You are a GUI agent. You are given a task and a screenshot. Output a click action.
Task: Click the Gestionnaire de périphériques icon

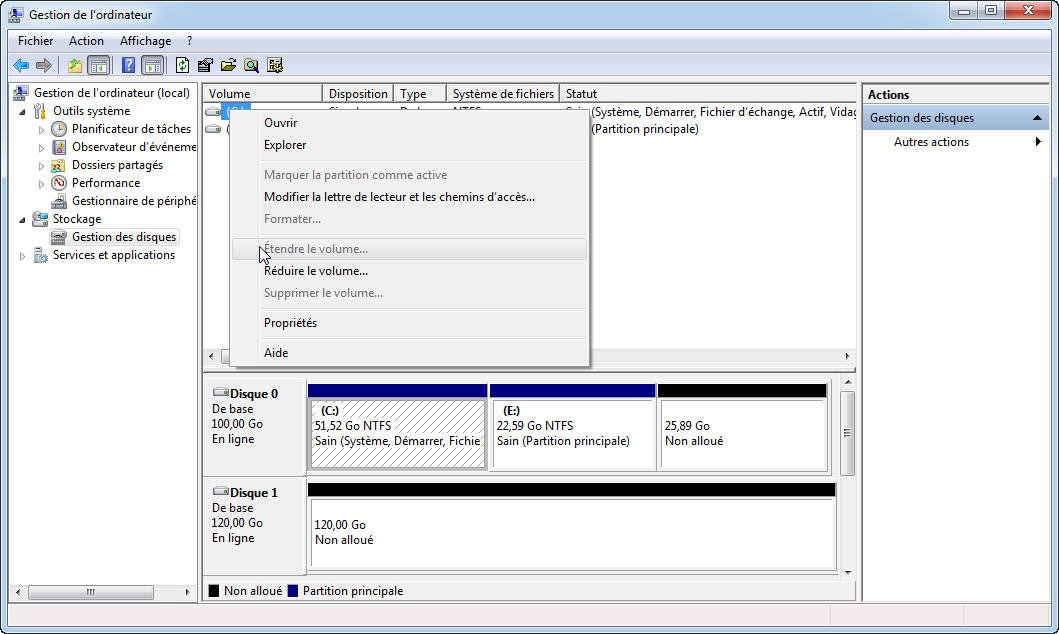click(59, 201)
